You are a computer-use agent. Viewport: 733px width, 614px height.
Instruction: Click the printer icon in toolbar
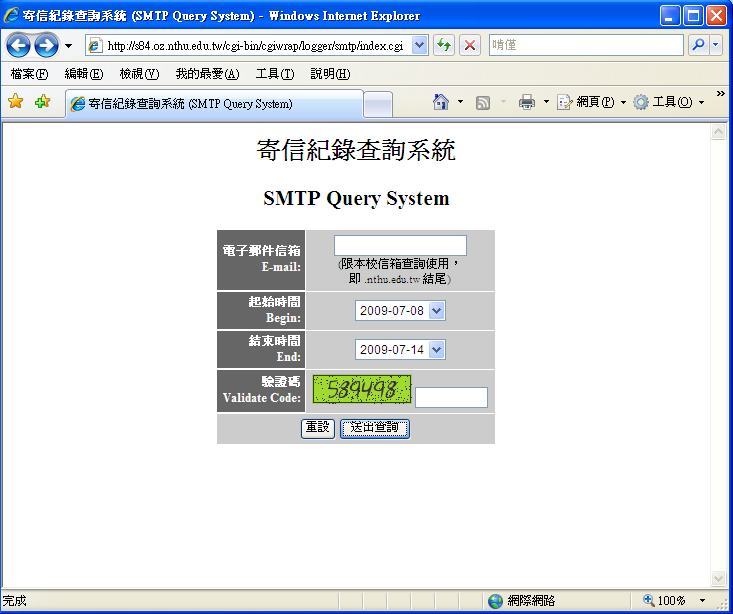[527, 102]
